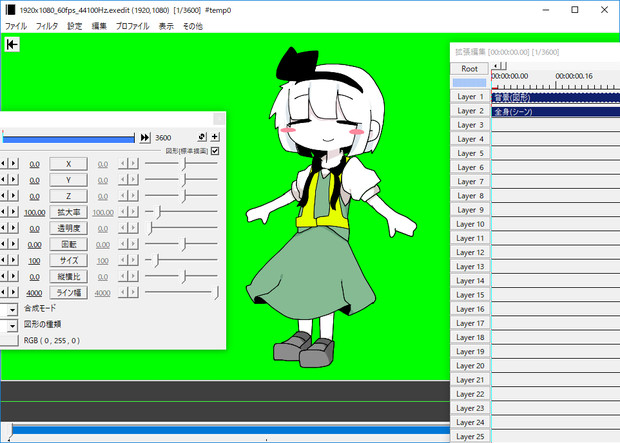This screenshot has height=443, width=620.
Task: Toggle visibility of Layer 2
Action: tap(469, 112)
